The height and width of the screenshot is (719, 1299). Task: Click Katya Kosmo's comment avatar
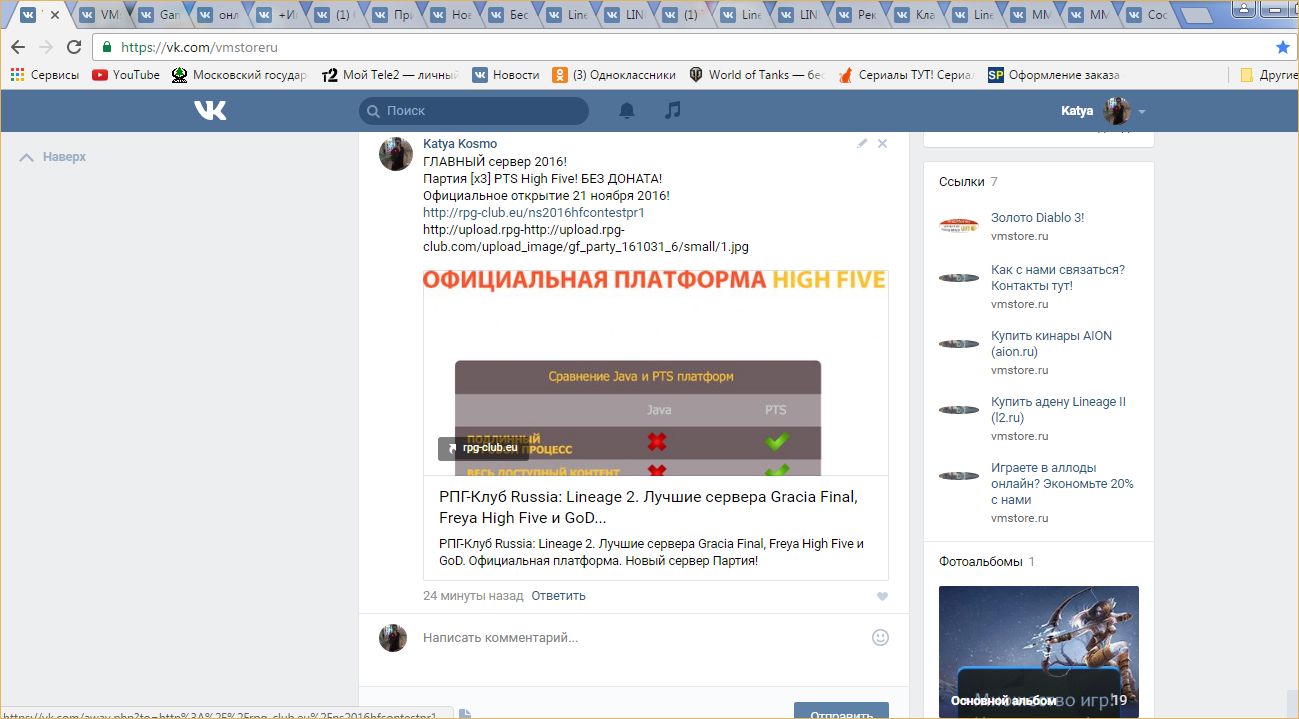click(395, 153)
